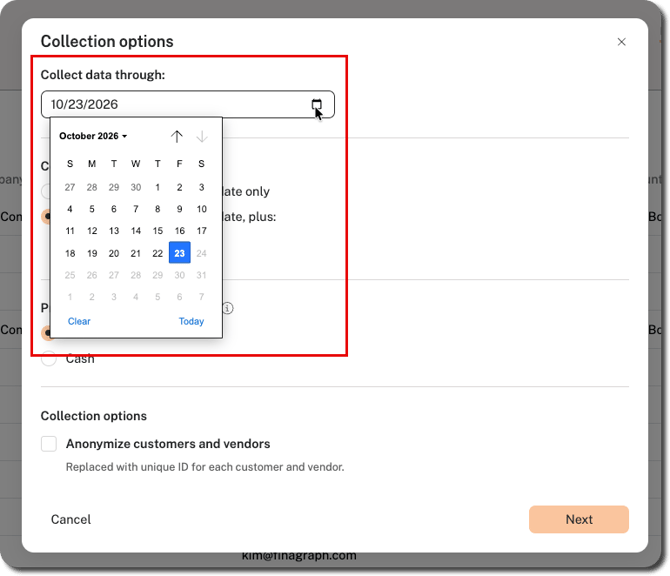
Task: Select October 10 in the calendar
Action: pyautogui.click(x=202, y=209)
